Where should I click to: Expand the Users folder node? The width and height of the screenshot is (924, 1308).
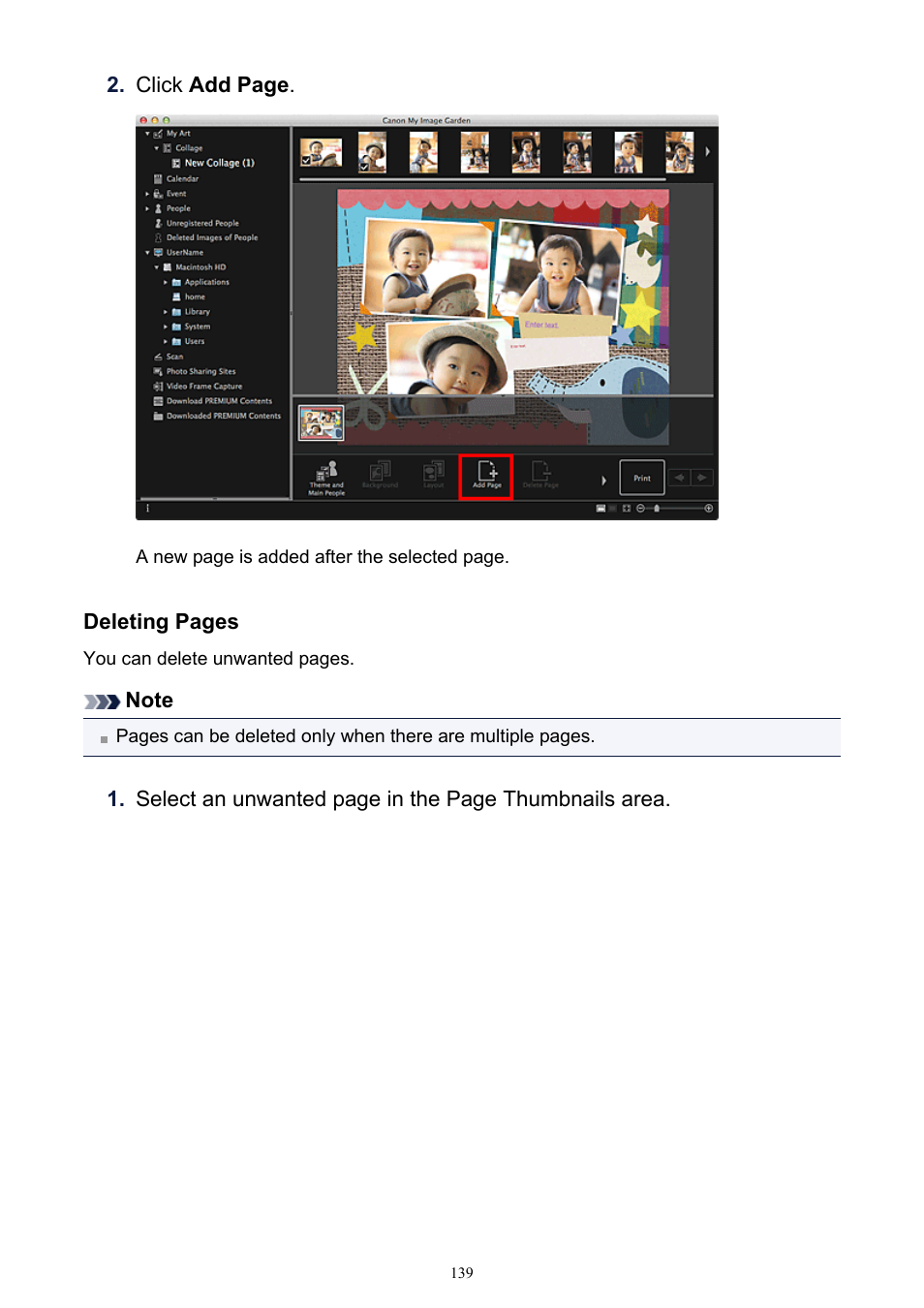[166, 341]
